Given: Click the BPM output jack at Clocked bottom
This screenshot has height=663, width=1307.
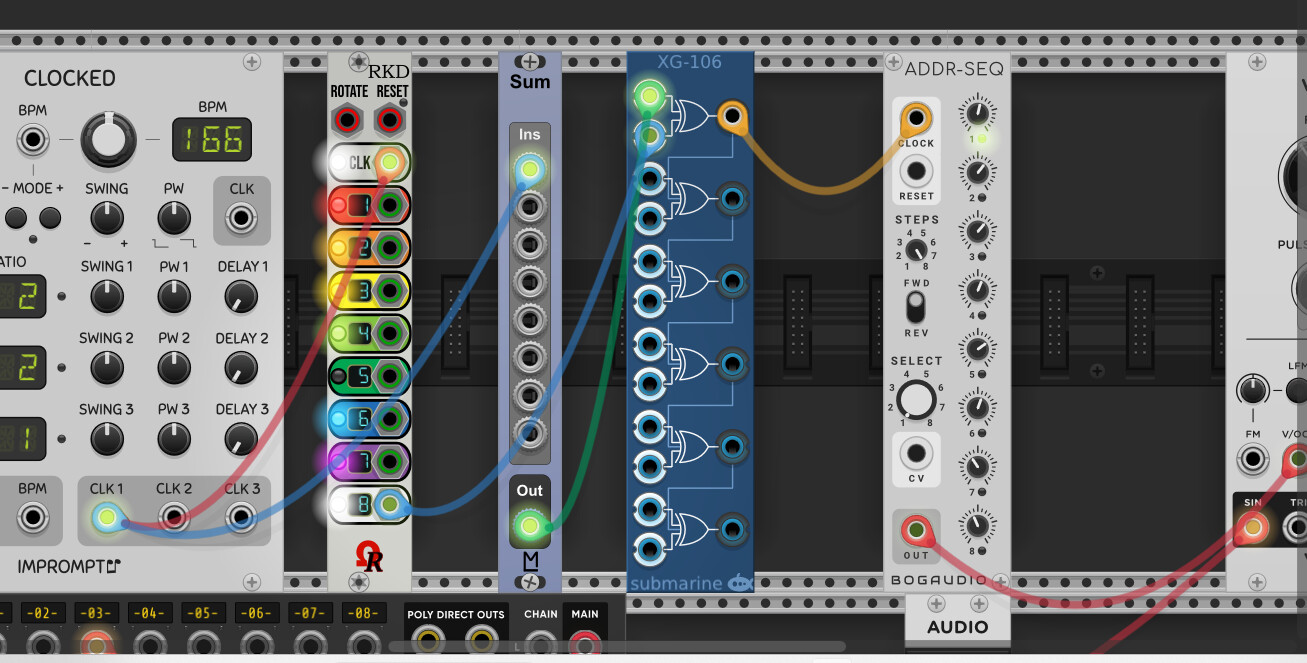Looking at the screenshot, I should click(32, 518).
